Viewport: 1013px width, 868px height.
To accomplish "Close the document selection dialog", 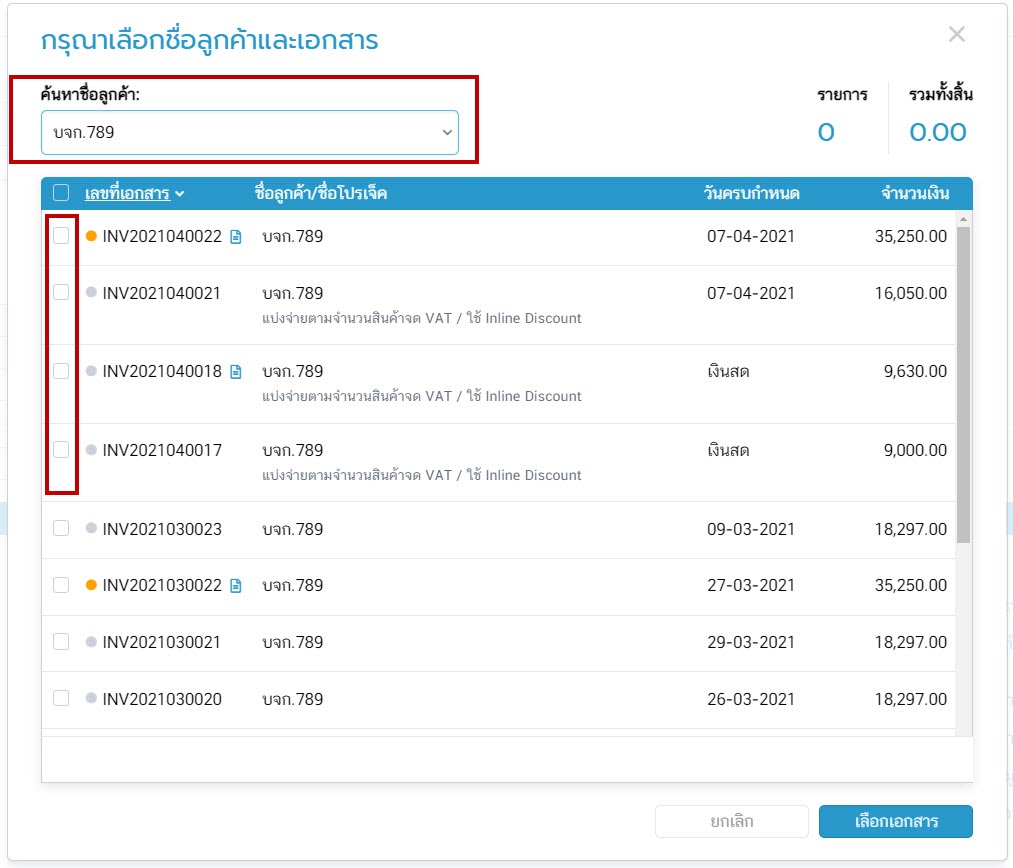I will tap(956, 35).
